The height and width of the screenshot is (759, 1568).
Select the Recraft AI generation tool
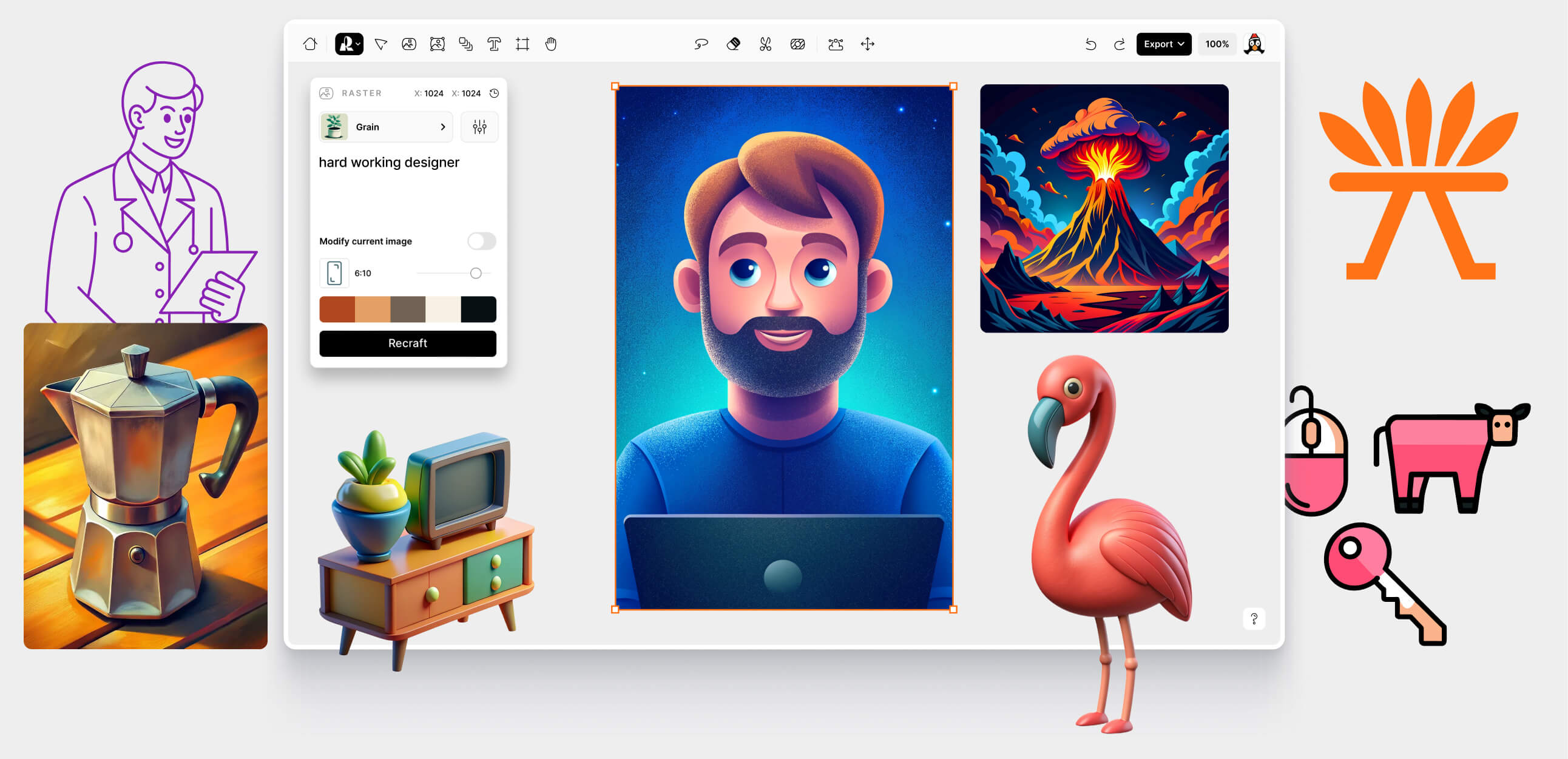point(348,44)
